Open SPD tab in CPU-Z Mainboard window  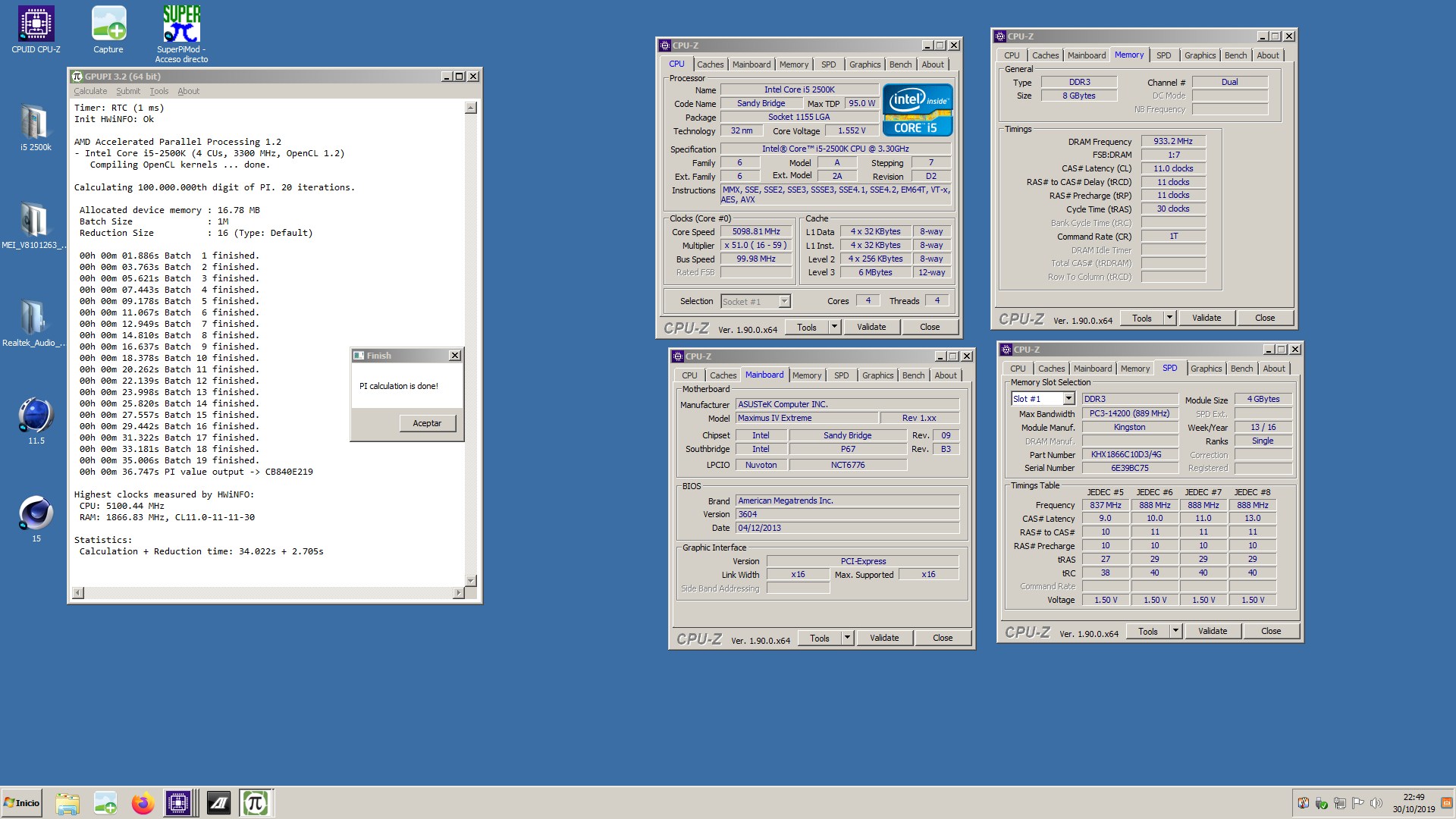point(841,375)
